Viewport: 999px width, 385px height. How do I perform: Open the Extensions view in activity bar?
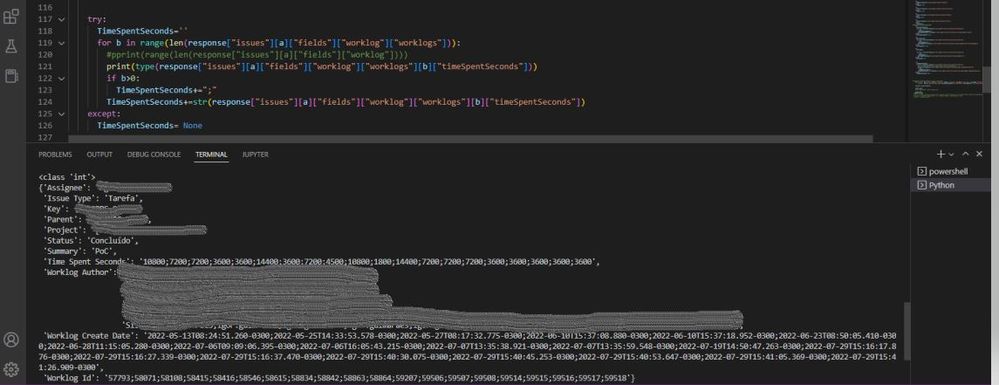point(11,17)
